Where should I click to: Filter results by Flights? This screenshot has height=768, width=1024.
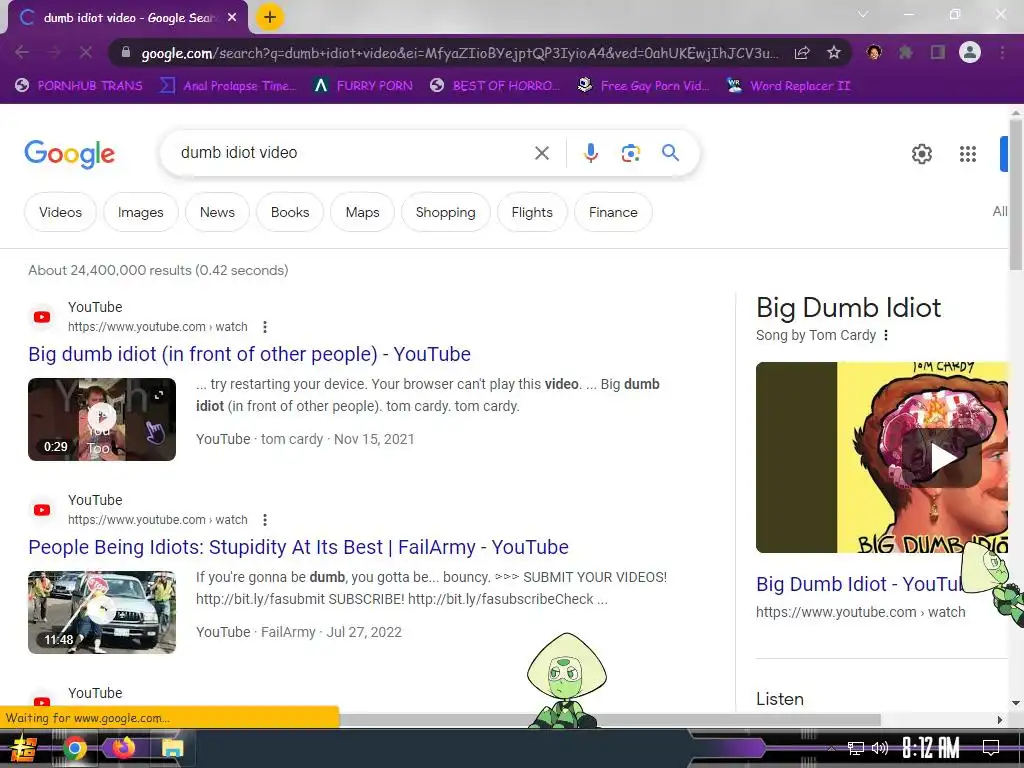point(532,212)
